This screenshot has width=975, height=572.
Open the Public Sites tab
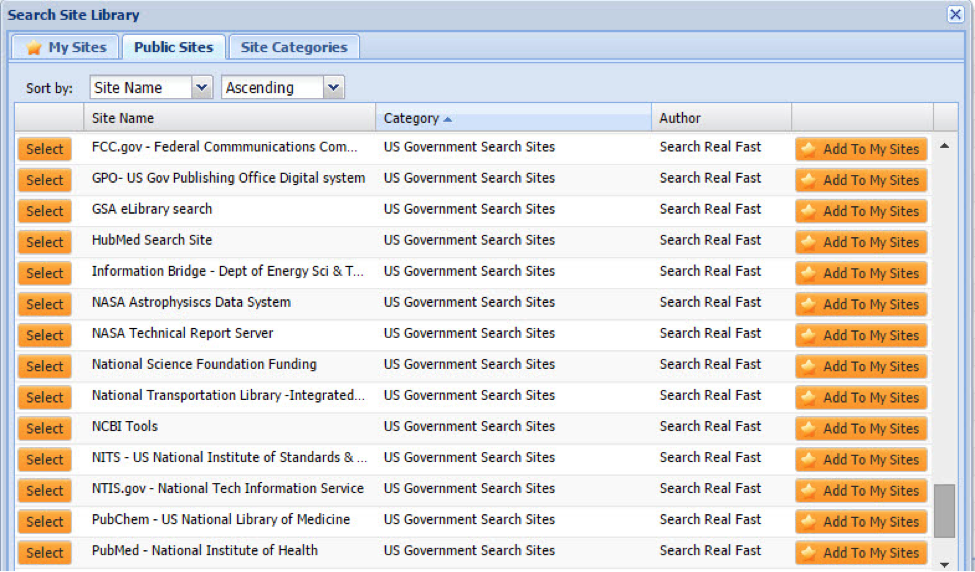pos(173,47)
